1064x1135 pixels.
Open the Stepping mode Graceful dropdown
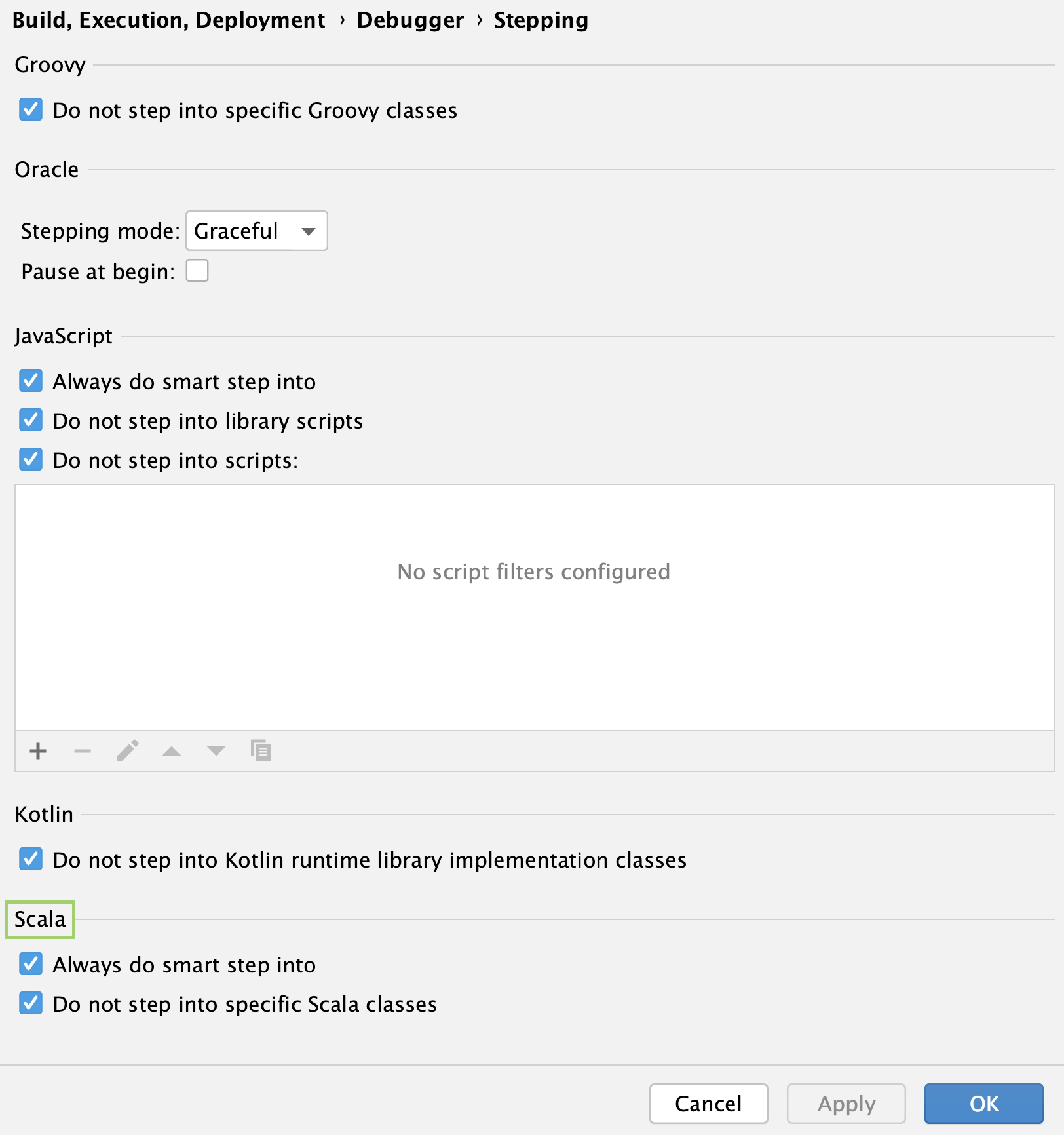click(256, 231)
